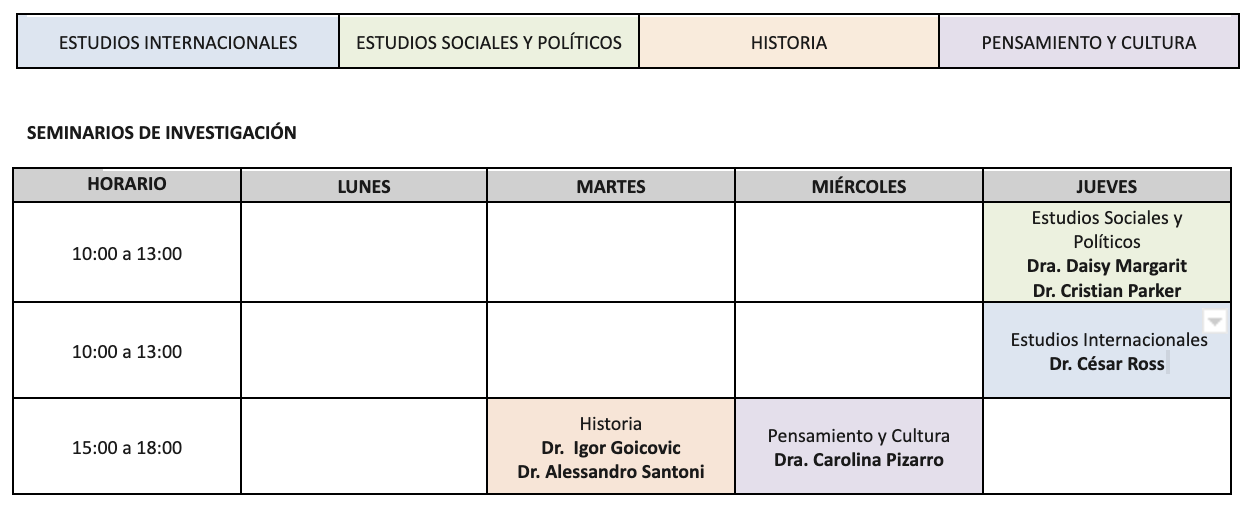Select the LUNES column header
Image resolution: width=1254 pixels, height=516 pixels.
[x=364, y=187]
